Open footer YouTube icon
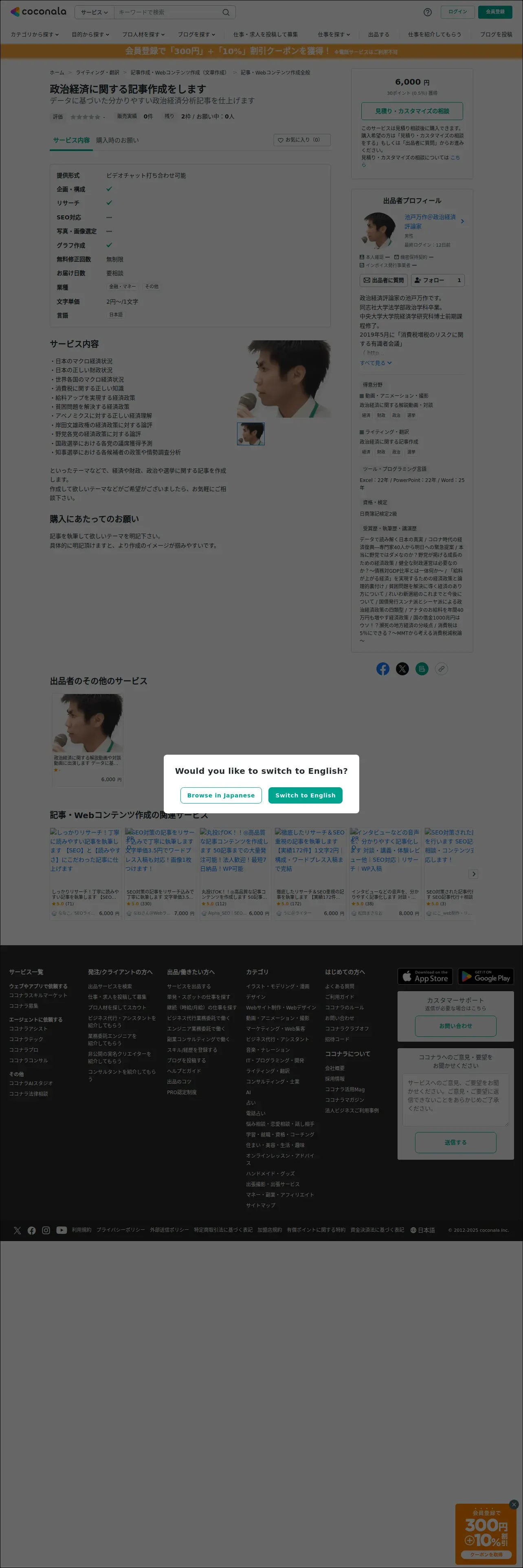The height and width of the screenshot is (1568, 523). (62, 1230)
